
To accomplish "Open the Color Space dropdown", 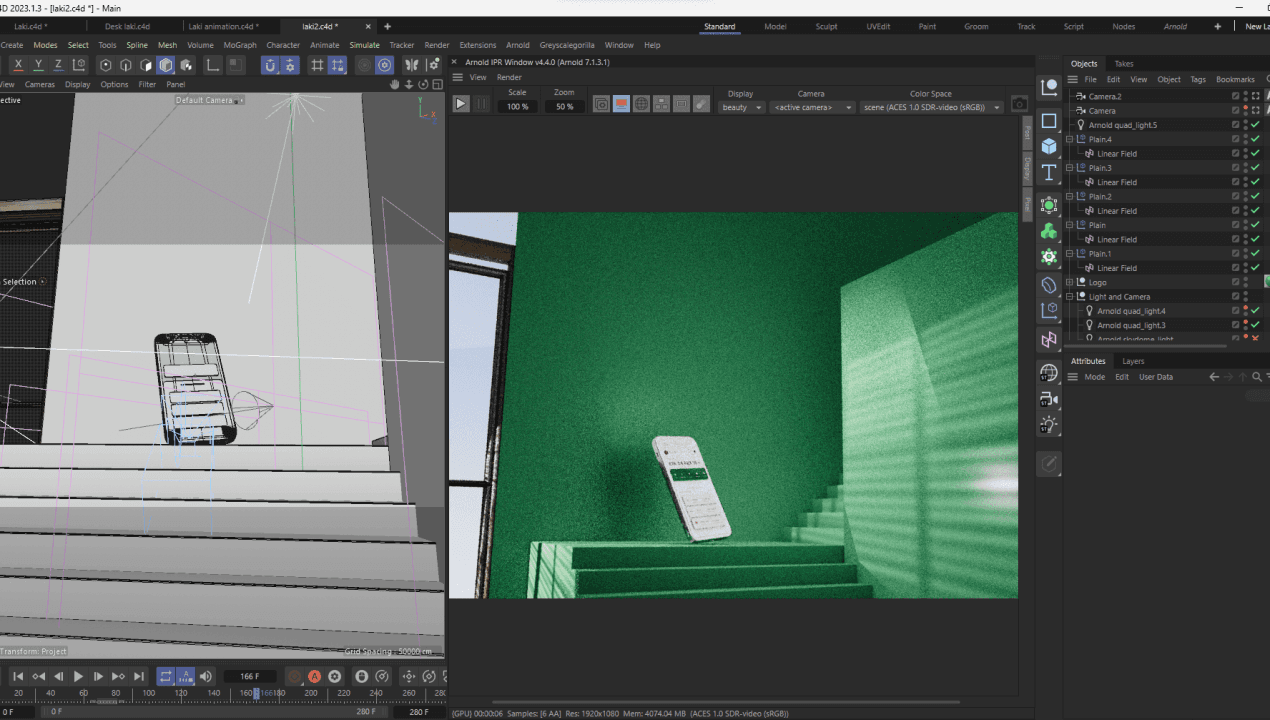I will (931, 107).
